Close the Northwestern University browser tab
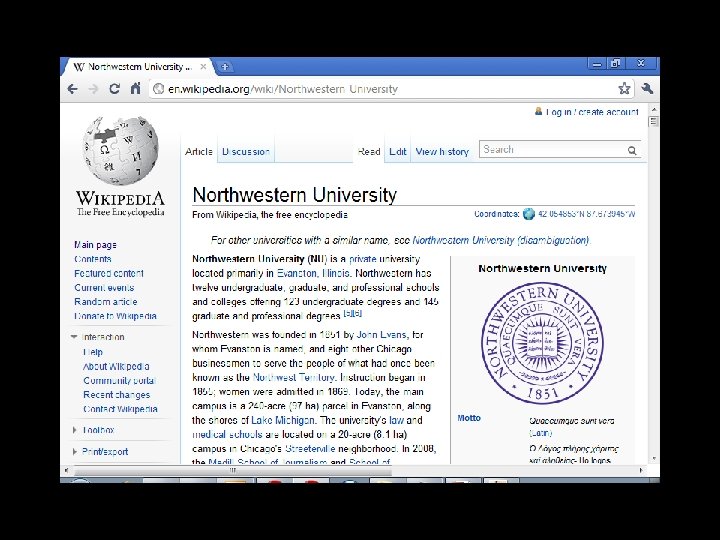Screen dimensions: 720x540 tap(203, 67)
